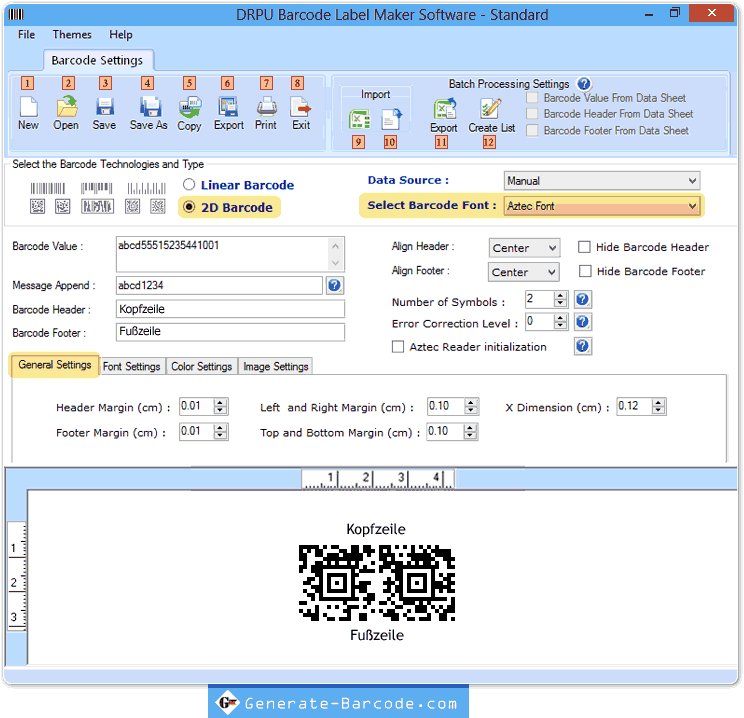
Task: Adjust Top and Bottom Margin spinner
Action: coord(470,431)
